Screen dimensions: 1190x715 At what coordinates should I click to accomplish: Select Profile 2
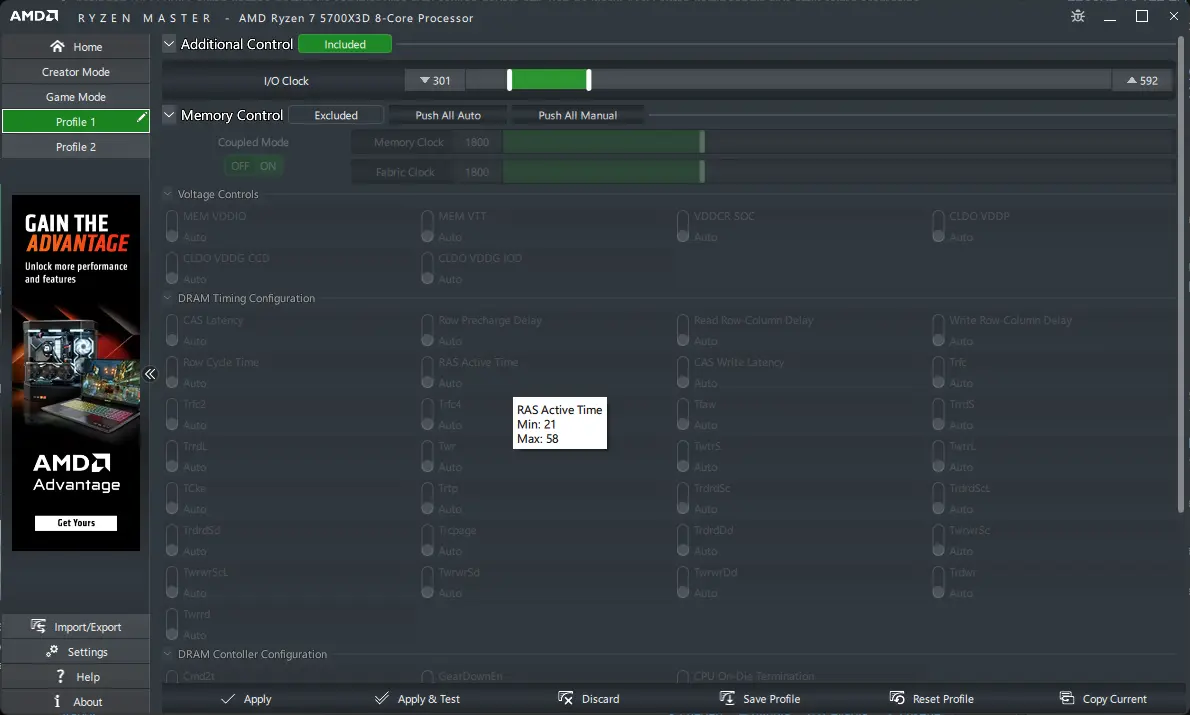[x=76, y=146]
